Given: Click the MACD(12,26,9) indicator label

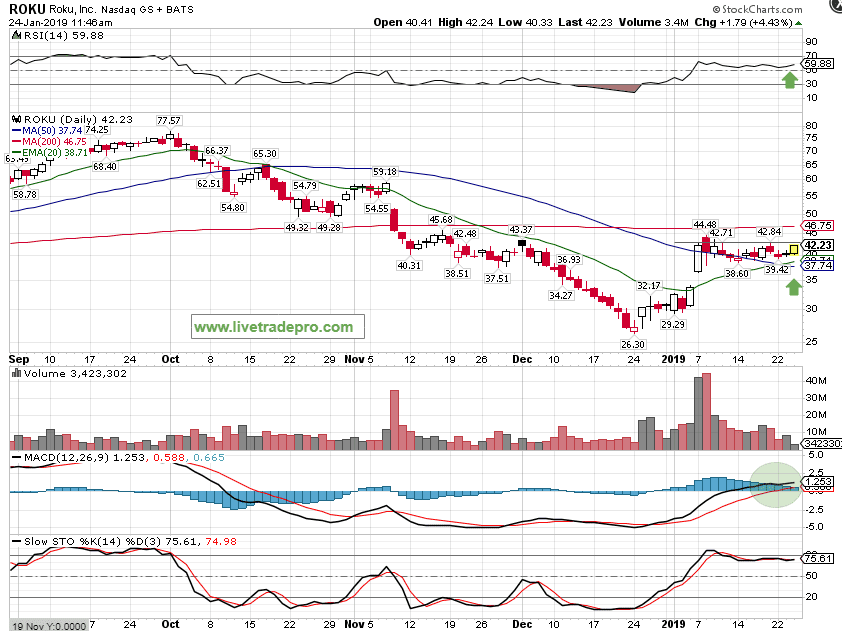Looking at the screenshot, I should pos(62,457).
